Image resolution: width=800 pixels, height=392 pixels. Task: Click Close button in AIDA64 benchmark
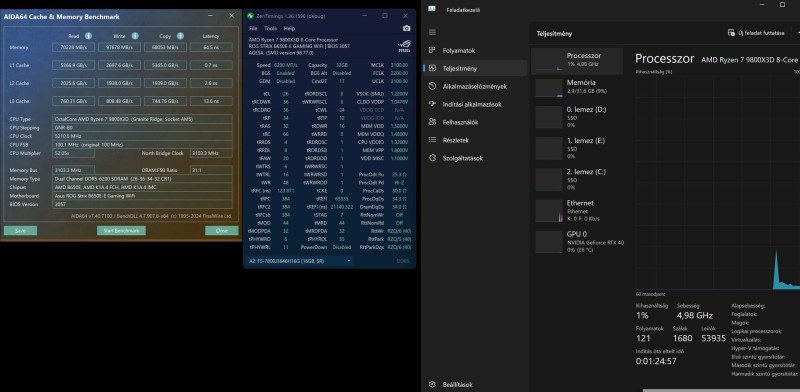[221, 231]
